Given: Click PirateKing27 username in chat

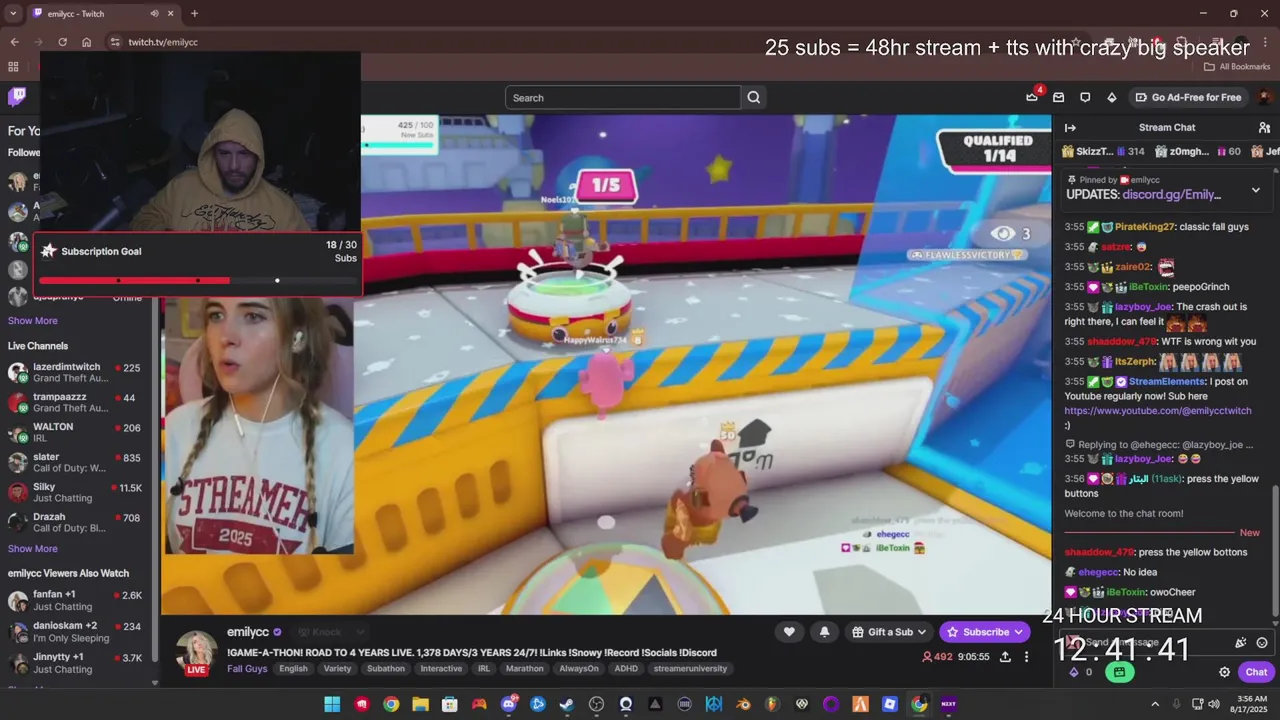Looking at the screenshot, I should (1145, 227).
